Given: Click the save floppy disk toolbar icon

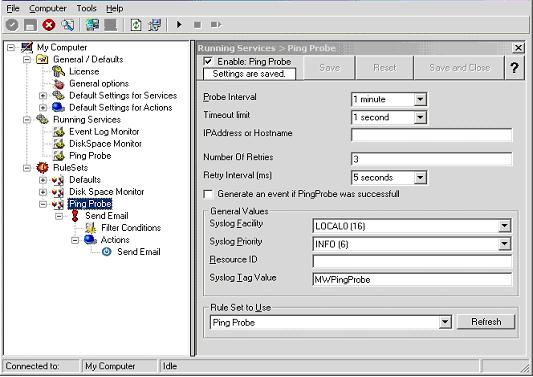Looking at the screenshot, I should click(x=31, y=25).
